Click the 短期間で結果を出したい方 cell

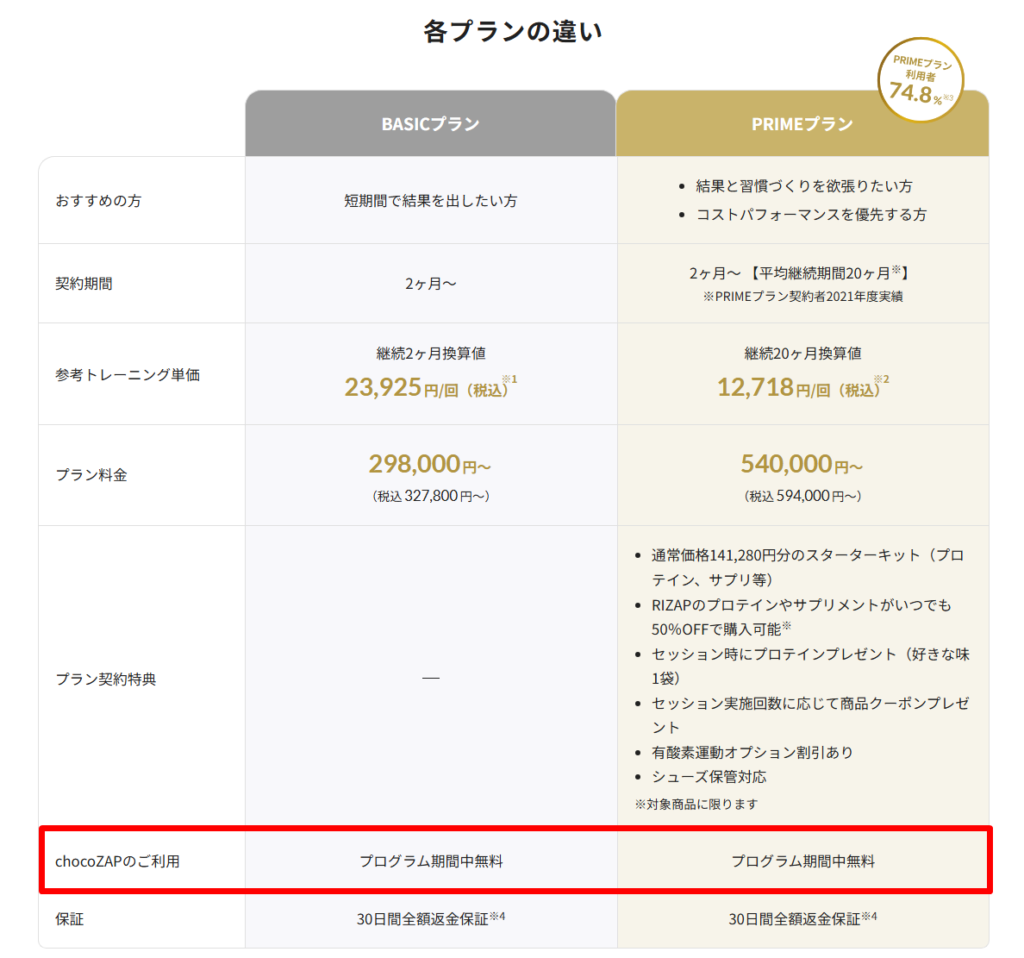tap(430, 200)
